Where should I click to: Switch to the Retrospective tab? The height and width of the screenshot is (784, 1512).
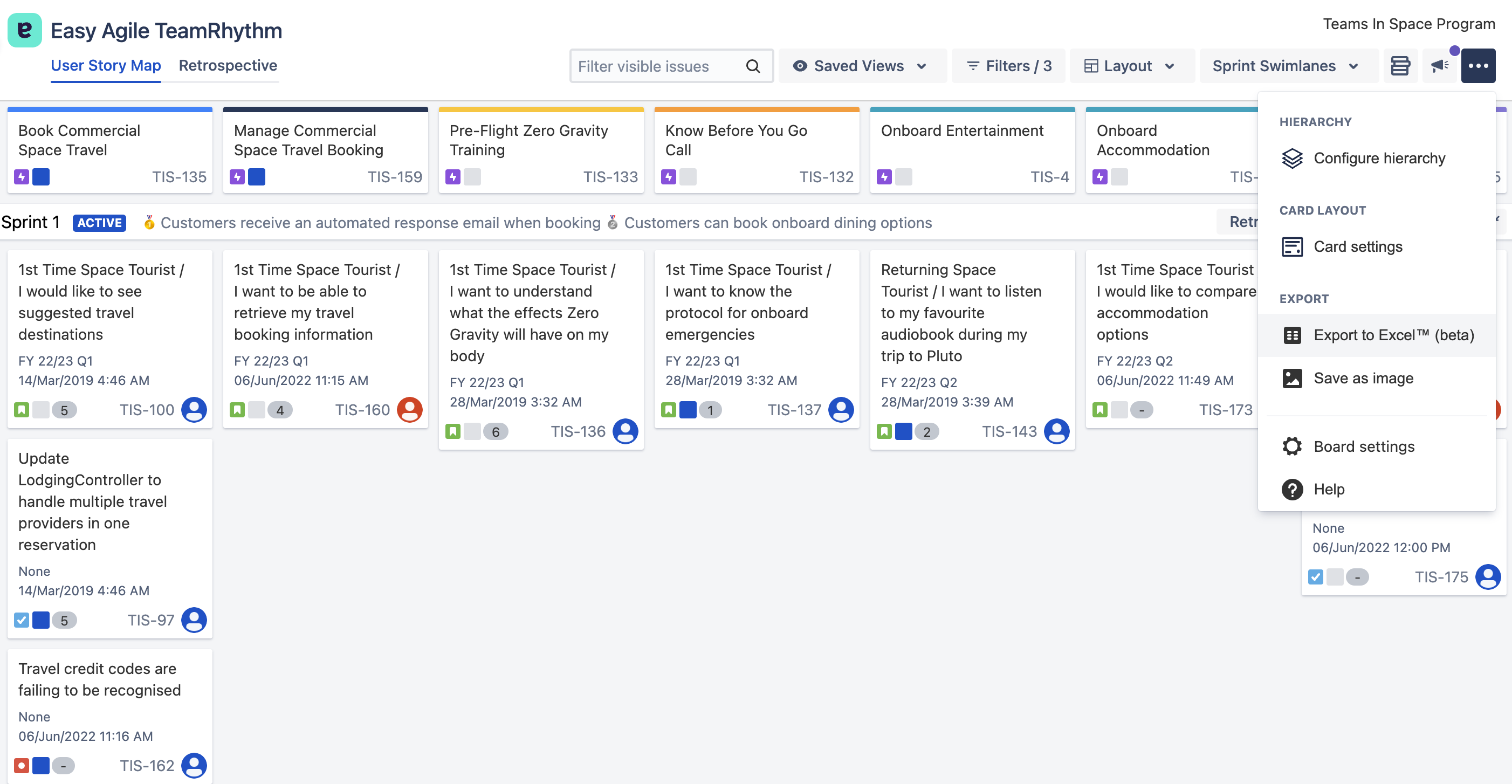pyautogui.click(x=228, y=65)
